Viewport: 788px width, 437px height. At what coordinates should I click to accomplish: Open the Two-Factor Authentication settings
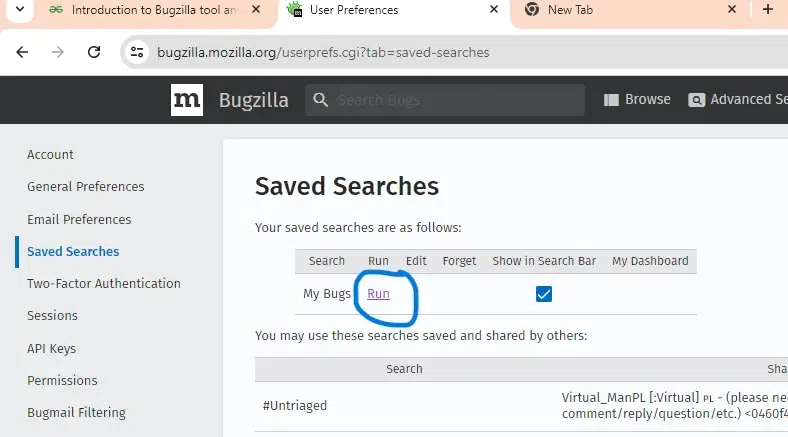tap(104, 284)
